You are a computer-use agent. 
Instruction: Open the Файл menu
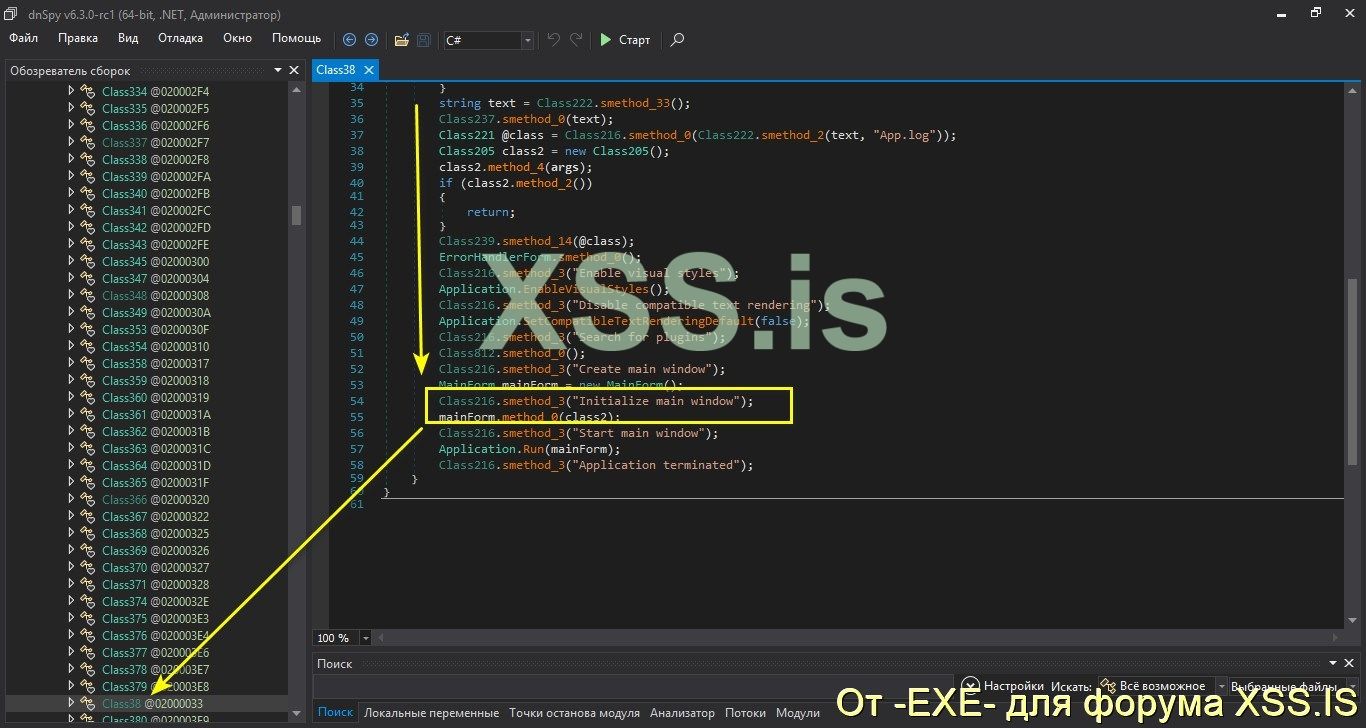click(23, 38)
